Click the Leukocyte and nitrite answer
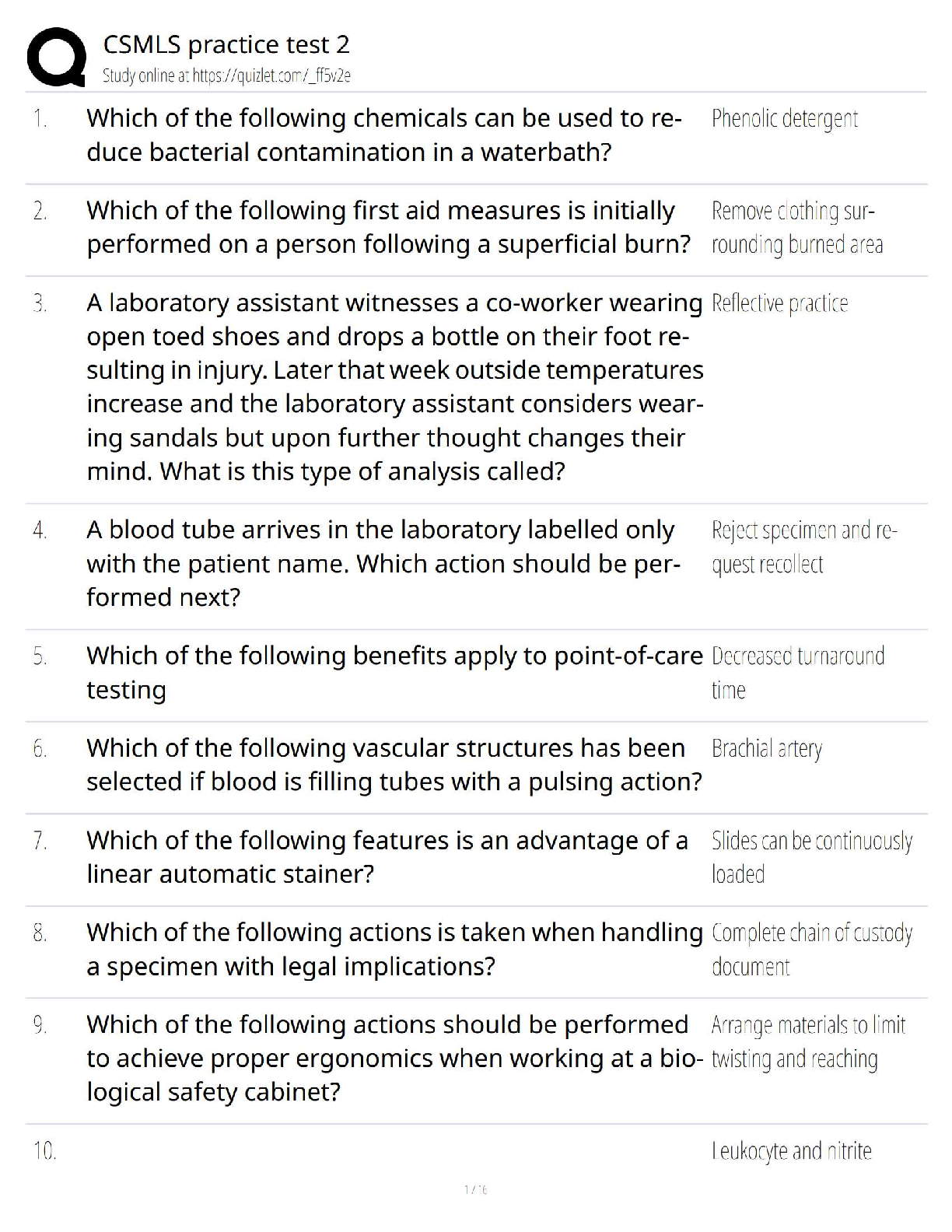Viewport: 952px width, 1232px height. [791, 1150]
